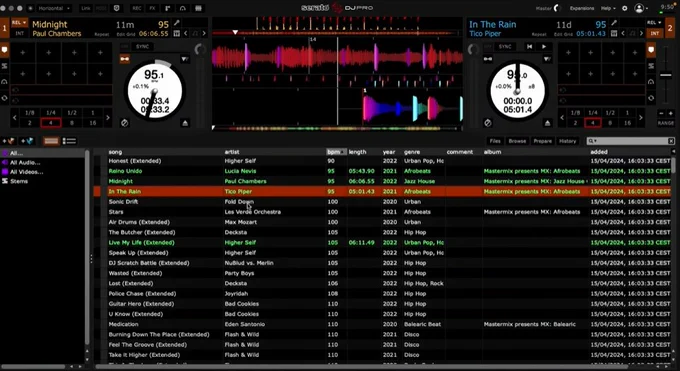This screenshot has height=371, width=680.
Task: Adjust the deck 2 pitch fader
Action: tap(665, 76)
